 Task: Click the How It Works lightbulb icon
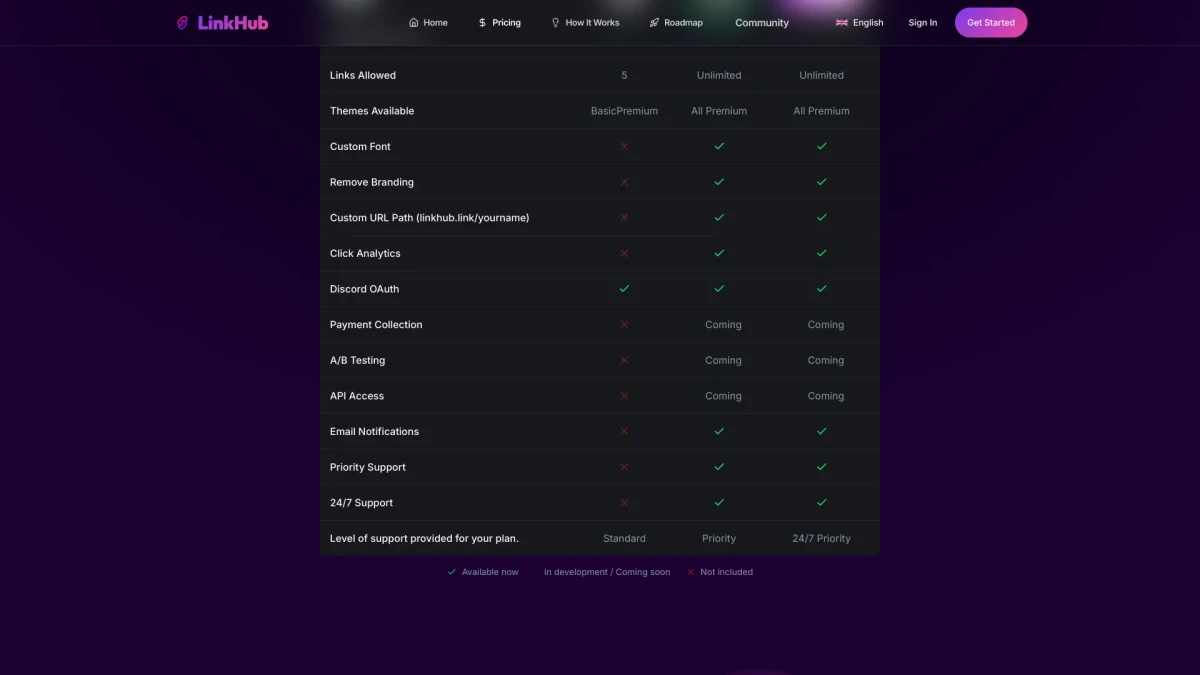556,23
